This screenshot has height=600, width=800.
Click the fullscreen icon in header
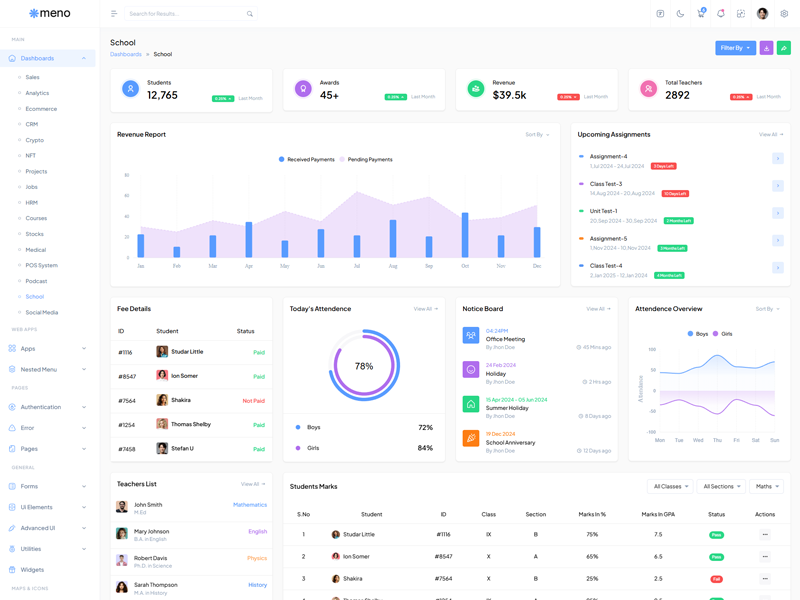(741, 14)
